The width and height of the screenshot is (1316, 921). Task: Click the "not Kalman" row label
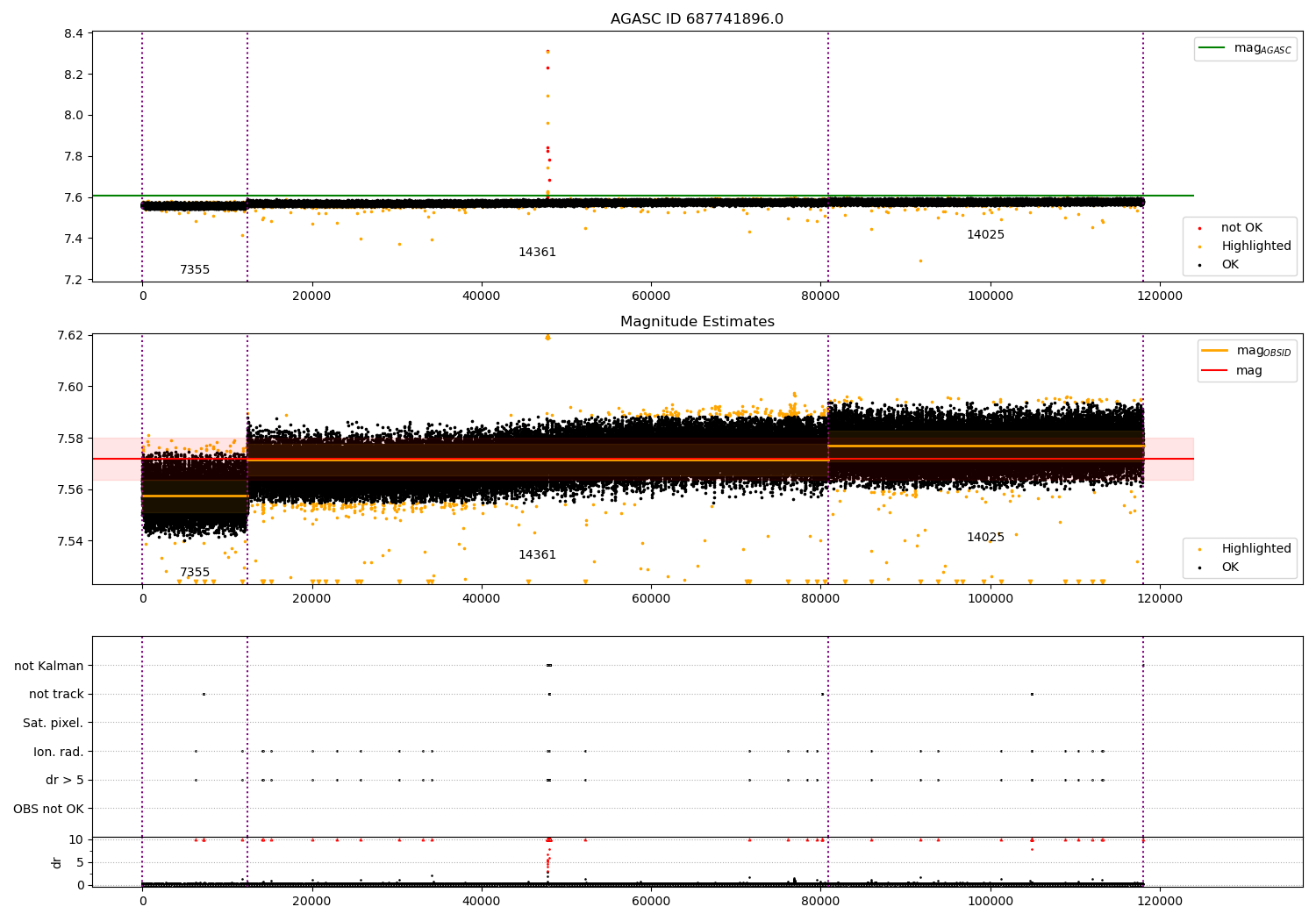coord(48,666)
